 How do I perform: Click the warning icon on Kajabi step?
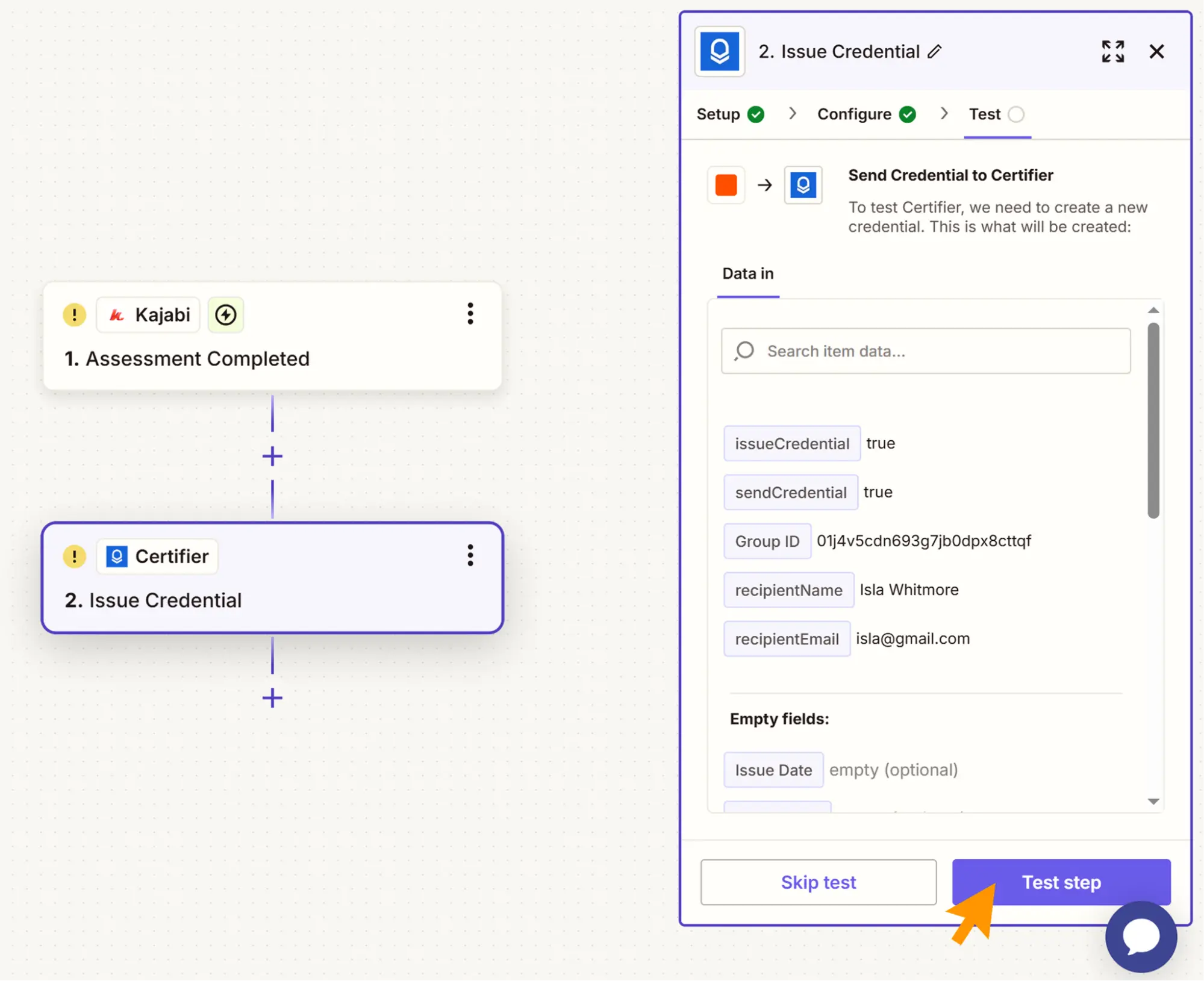[x=74, y=314]
